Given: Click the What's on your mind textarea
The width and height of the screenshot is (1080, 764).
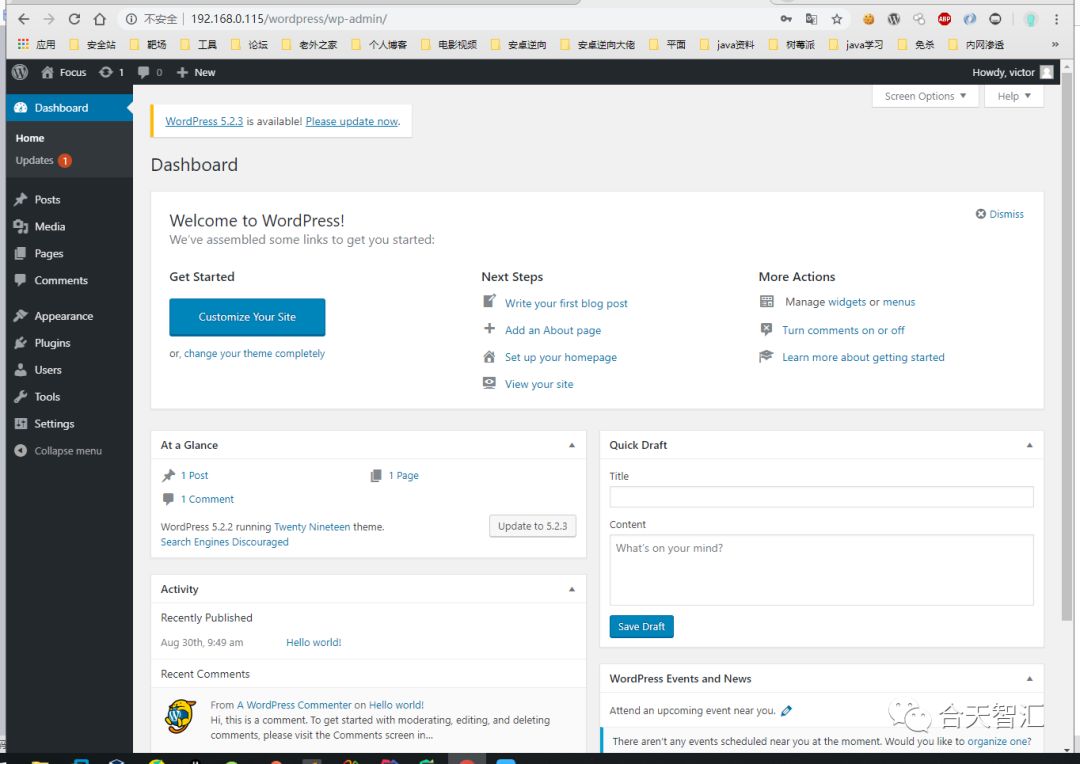Looking at the screenshot, I should [821, 570].
